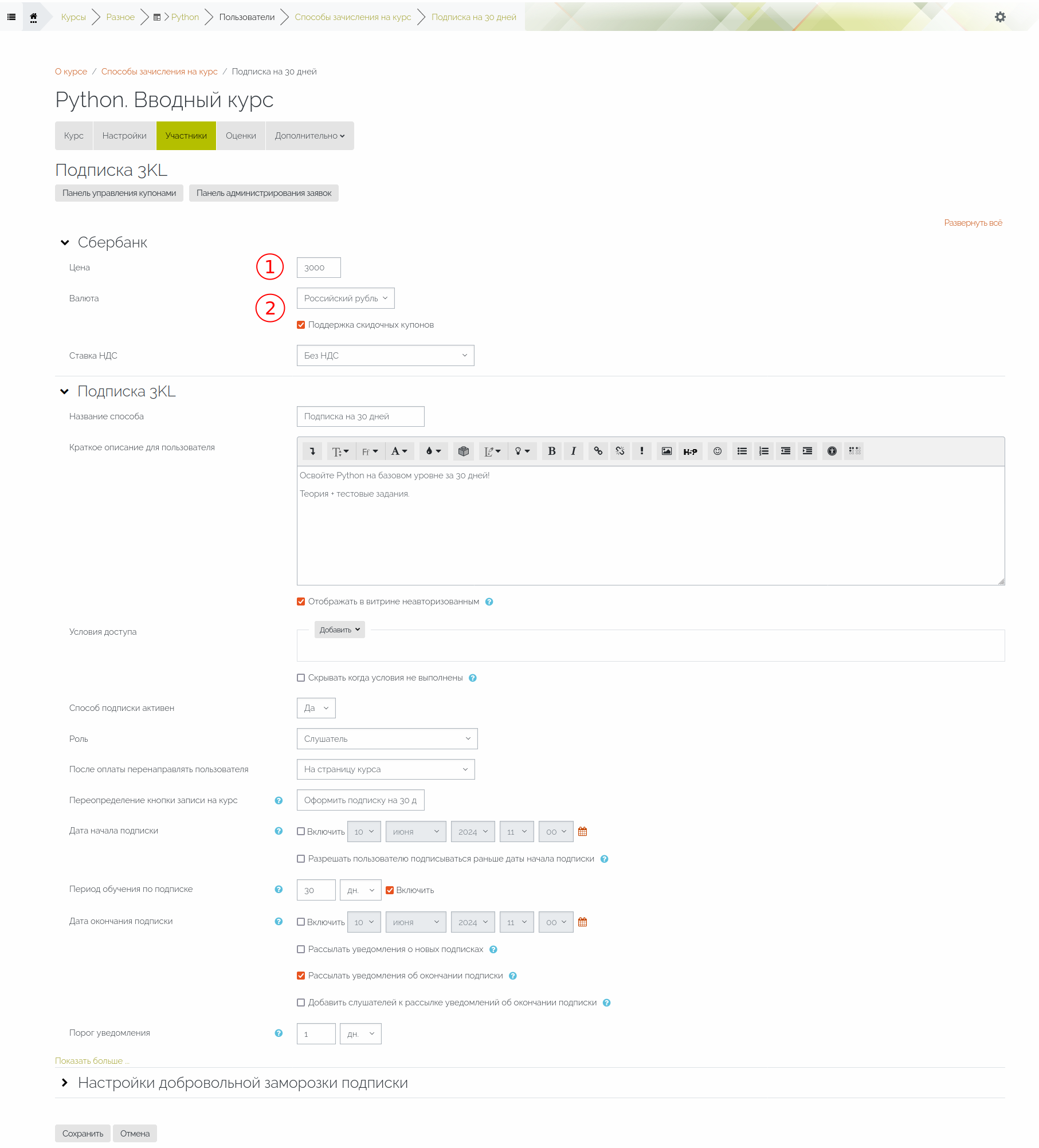The width and height of the screenshot is (1039, 1148).
Task: Open the role dropdown (Слушатель)
Action: (387, 739)
